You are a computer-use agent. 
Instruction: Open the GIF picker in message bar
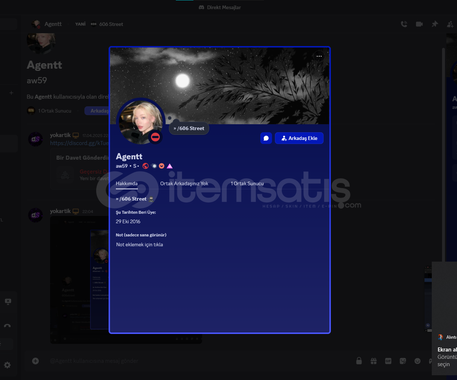(x=388, y=361)
